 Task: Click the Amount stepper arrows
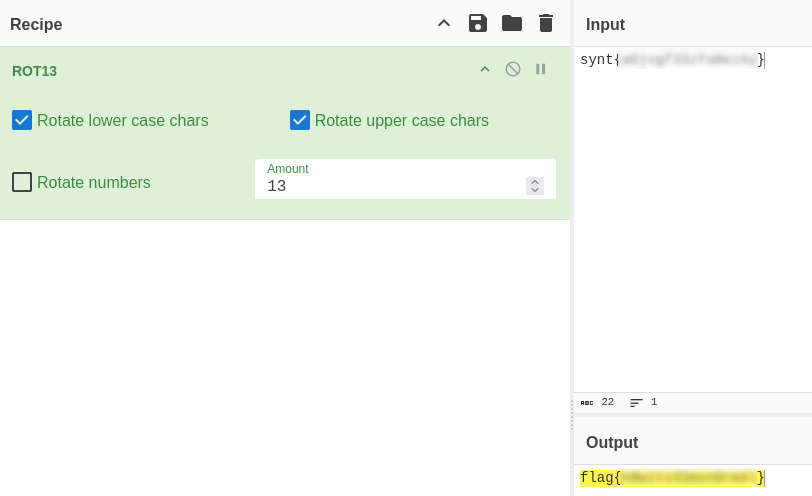pyautogui.click(x=535, y=186)
